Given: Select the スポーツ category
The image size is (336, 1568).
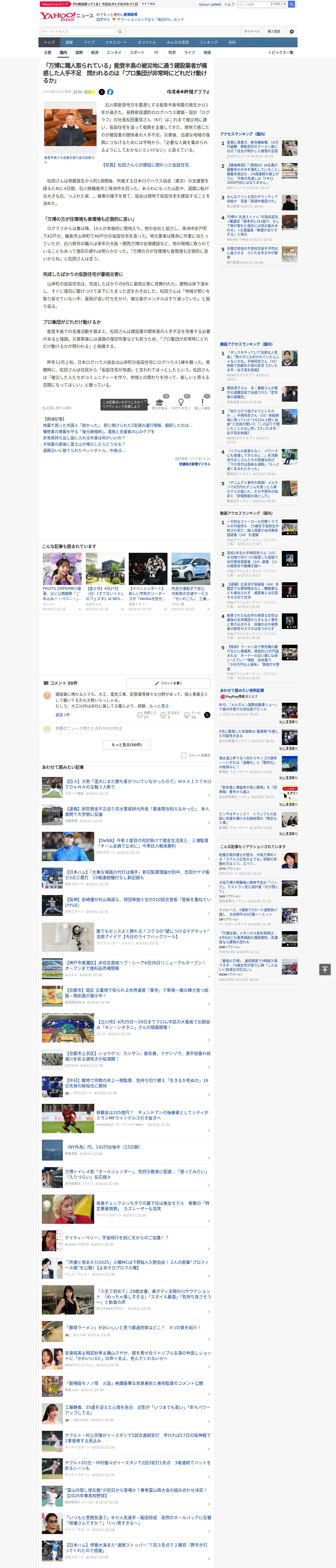Looking at the screenshot, I should point(137,52).
